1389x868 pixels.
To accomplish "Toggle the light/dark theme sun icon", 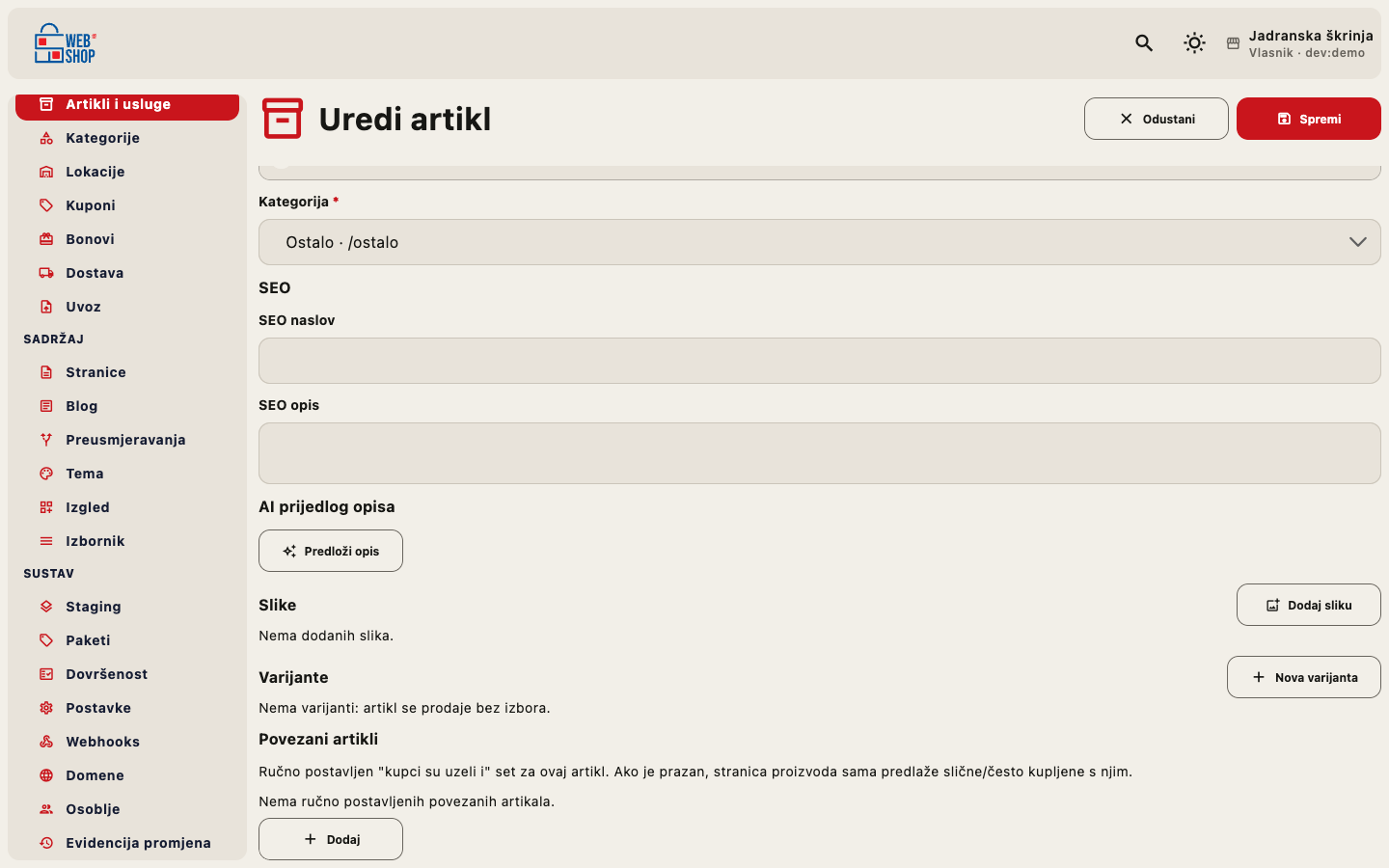I will (1194, 42).
